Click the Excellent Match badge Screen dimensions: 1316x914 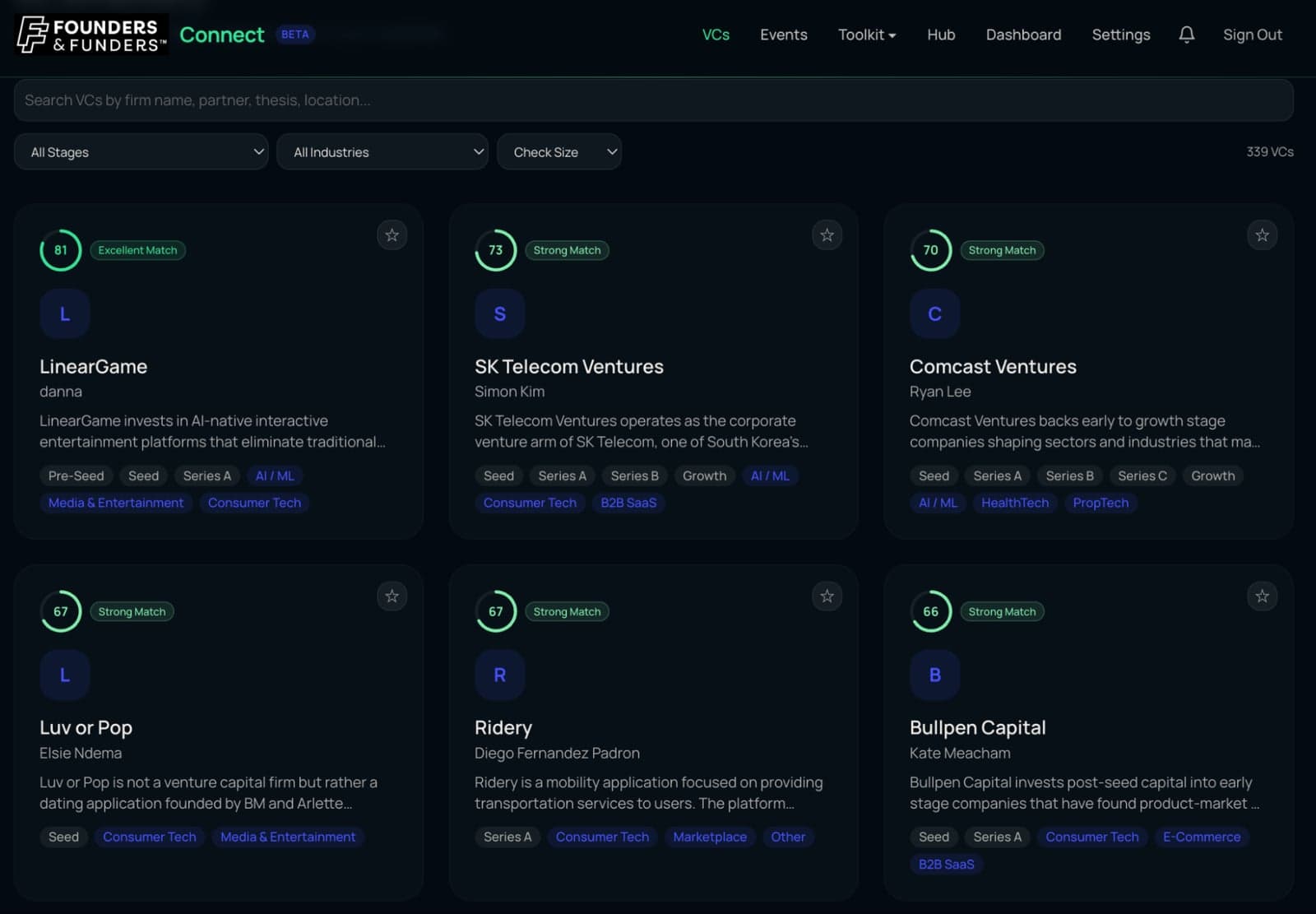pos(138,250)
